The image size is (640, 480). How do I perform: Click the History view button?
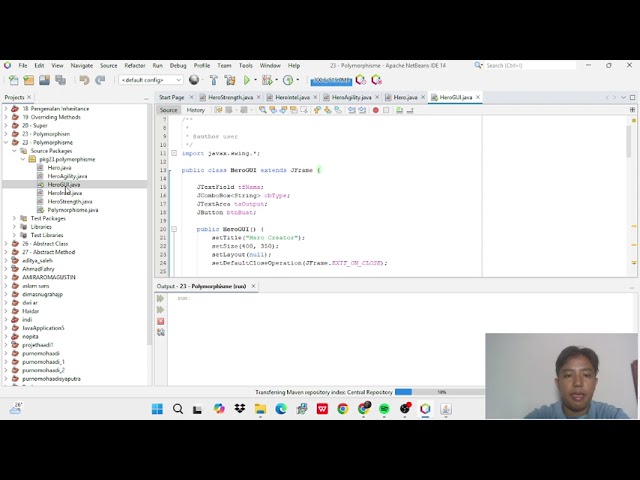point(196,110)
